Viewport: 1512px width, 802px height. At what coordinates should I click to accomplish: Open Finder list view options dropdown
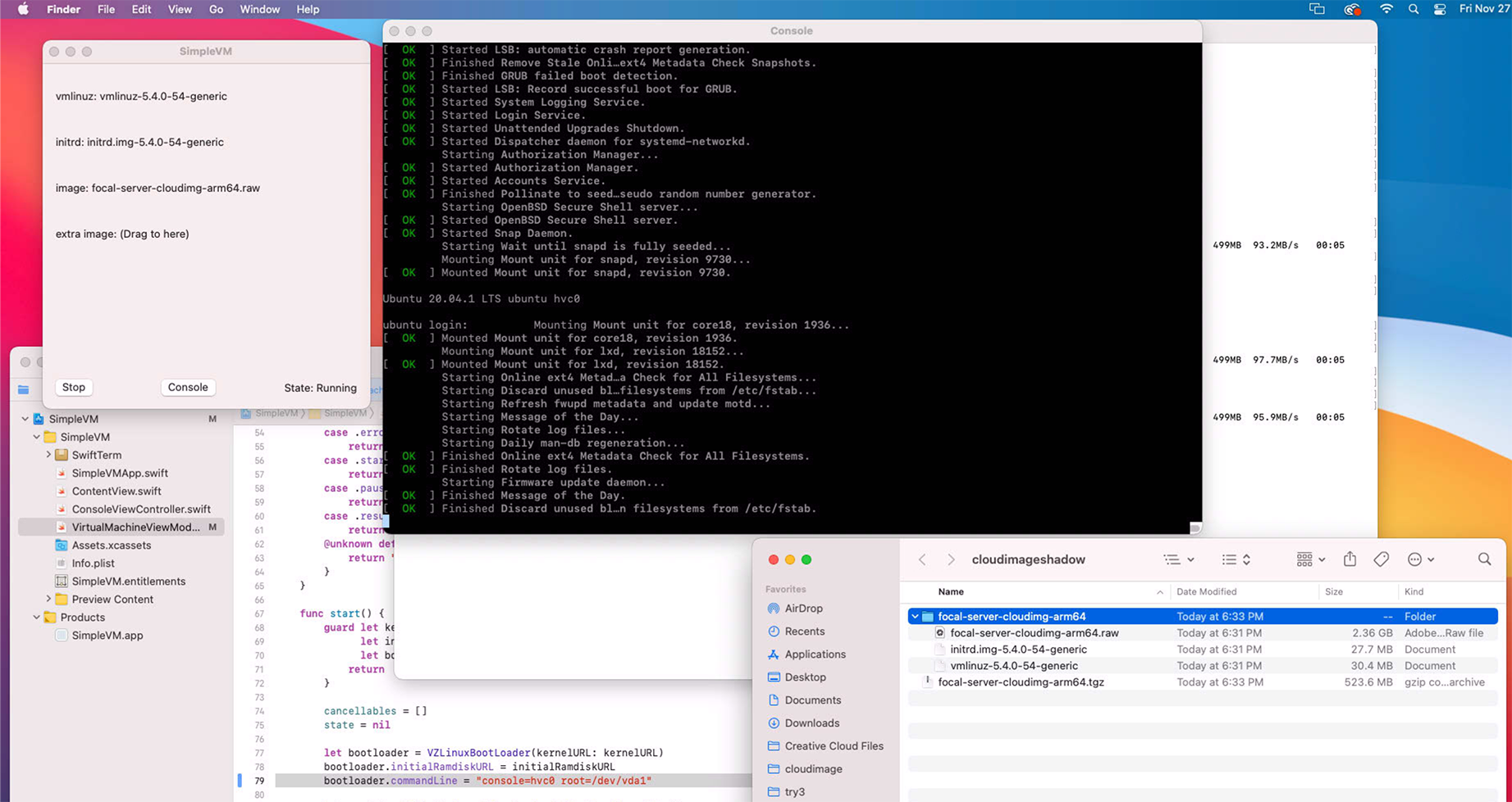click(x=1178, y=559)
